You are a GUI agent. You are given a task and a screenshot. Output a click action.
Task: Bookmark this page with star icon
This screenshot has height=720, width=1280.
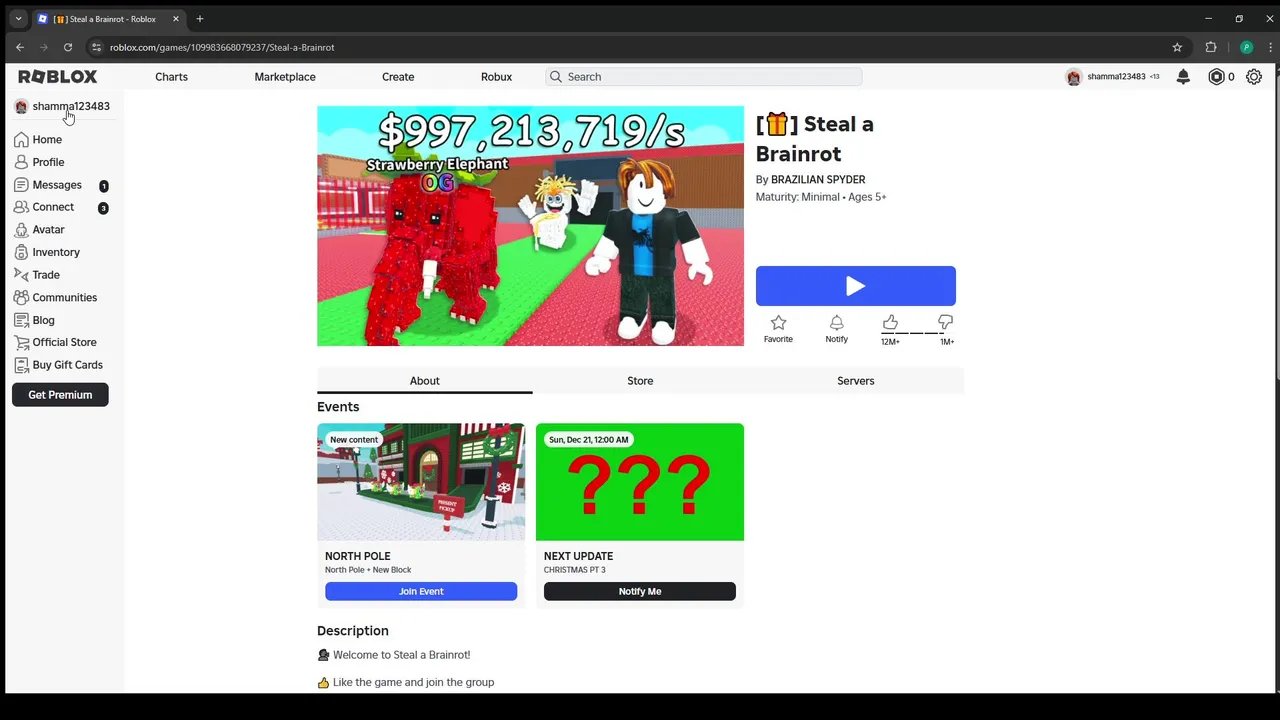coord(1177,47)
